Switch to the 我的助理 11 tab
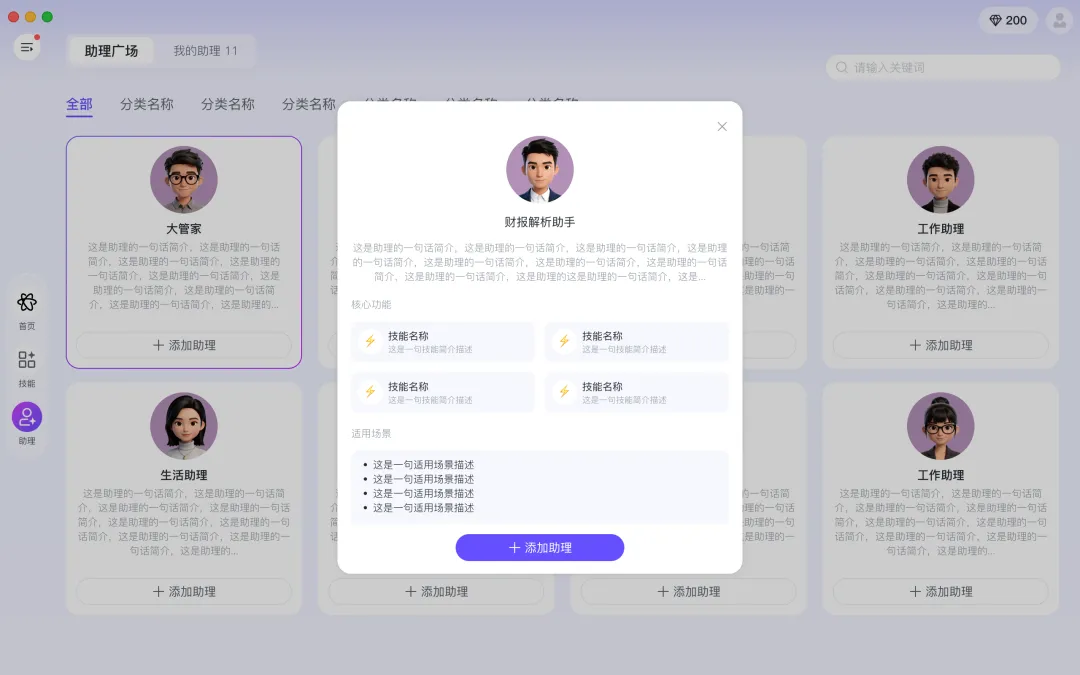Screen dimensions: 1080x675 pyautogui.click(x=205, y=51)
